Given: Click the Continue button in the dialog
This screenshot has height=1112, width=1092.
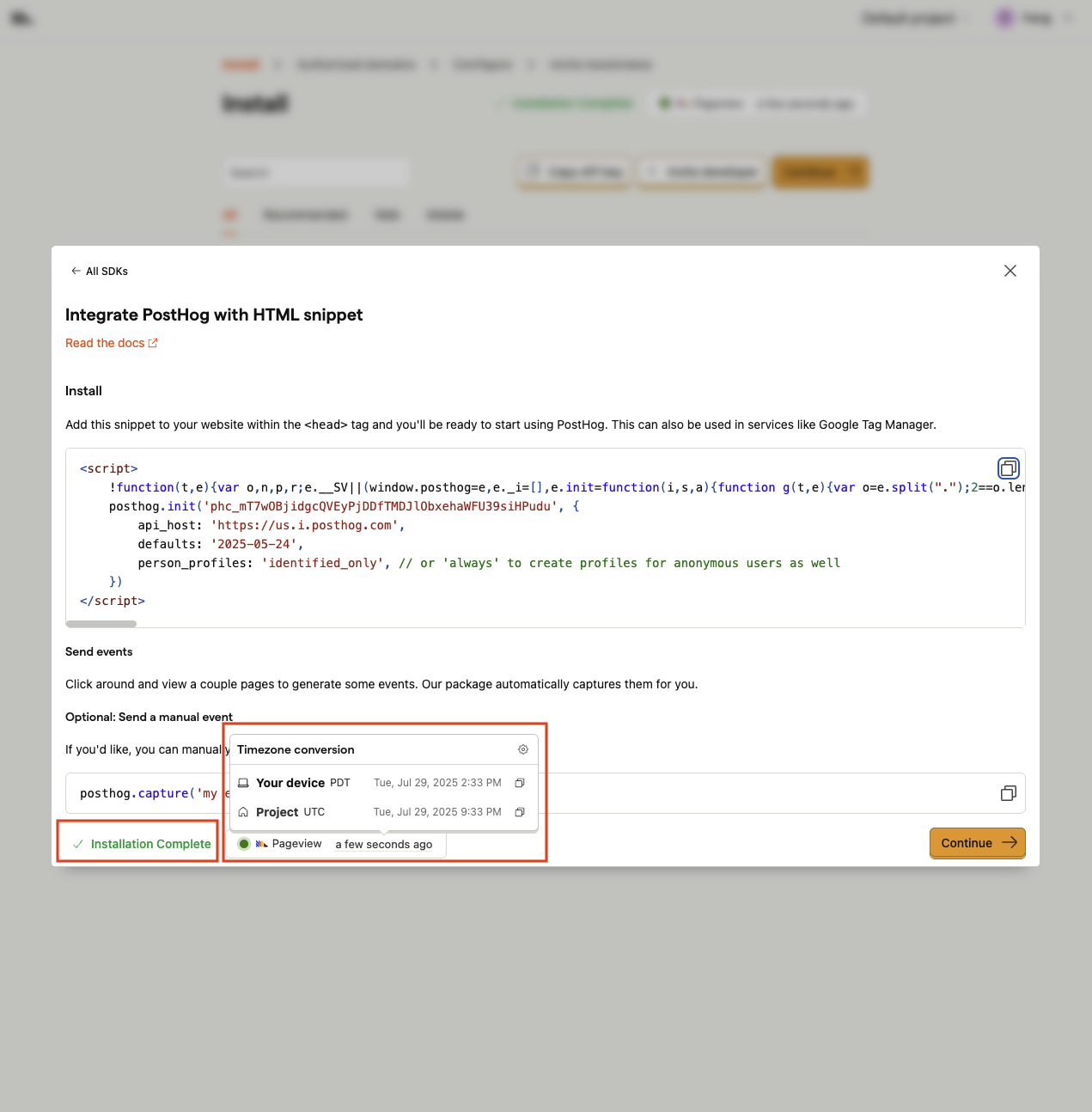Looking at the screenshot, I should (978, 843).
